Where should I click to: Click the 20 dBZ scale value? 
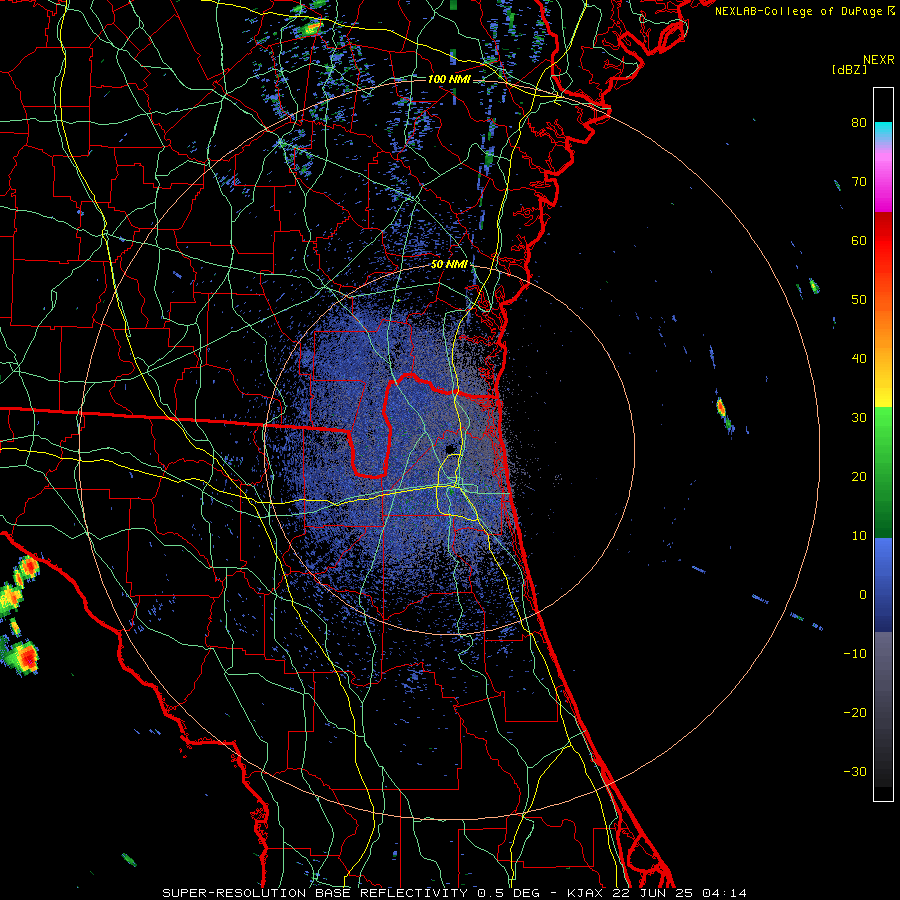click(x=859, y=477)
